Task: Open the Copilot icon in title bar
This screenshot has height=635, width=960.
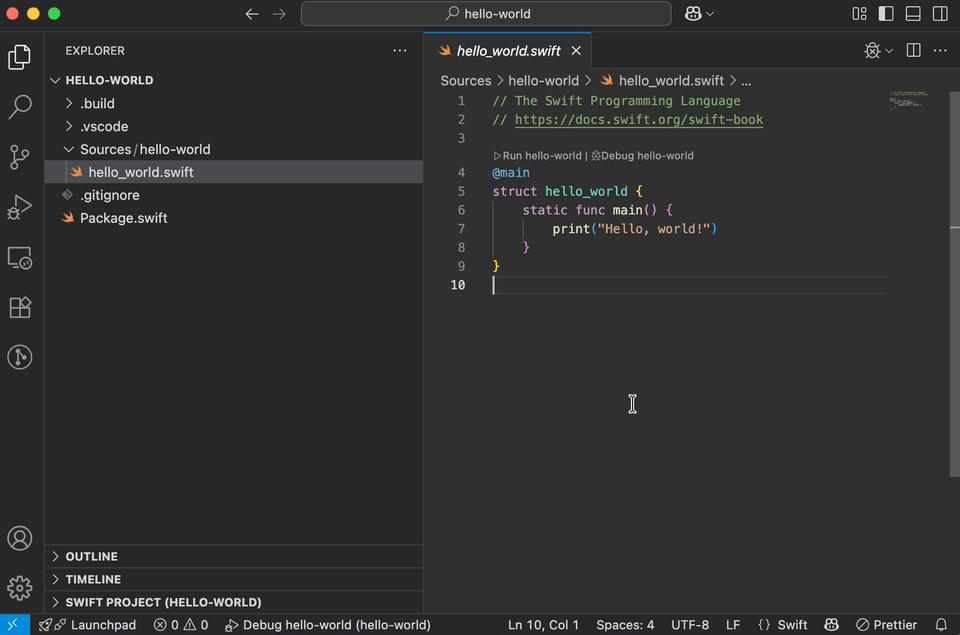Action: (693, 13)
